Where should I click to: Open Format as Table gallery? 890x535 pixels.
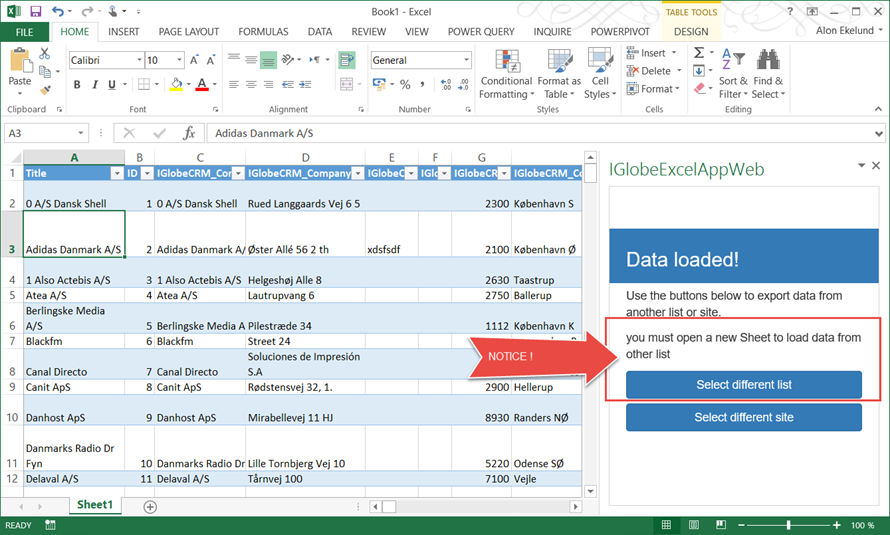click(559, 75)
